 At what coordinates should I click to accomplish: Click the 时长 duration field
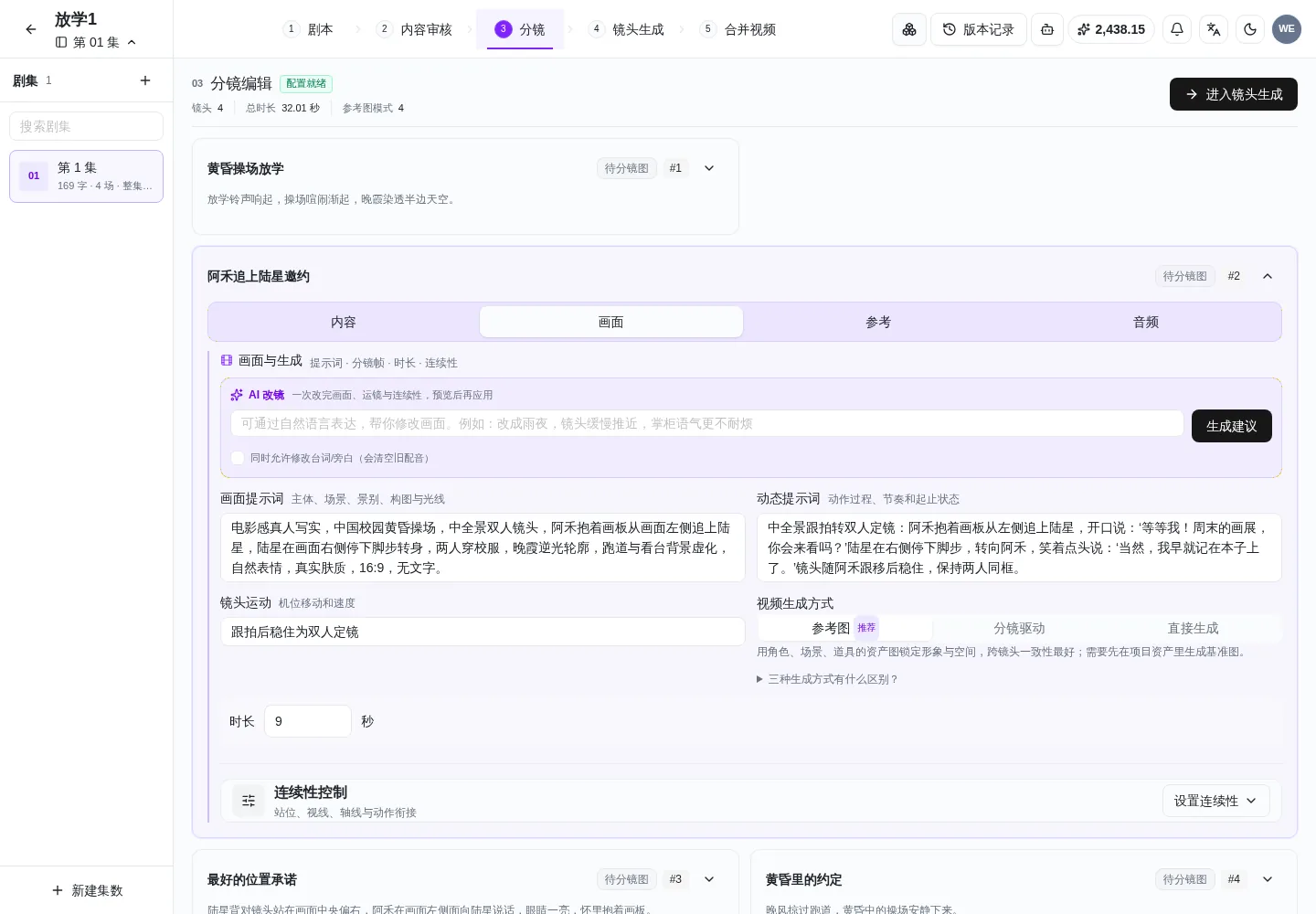point(308,721)
